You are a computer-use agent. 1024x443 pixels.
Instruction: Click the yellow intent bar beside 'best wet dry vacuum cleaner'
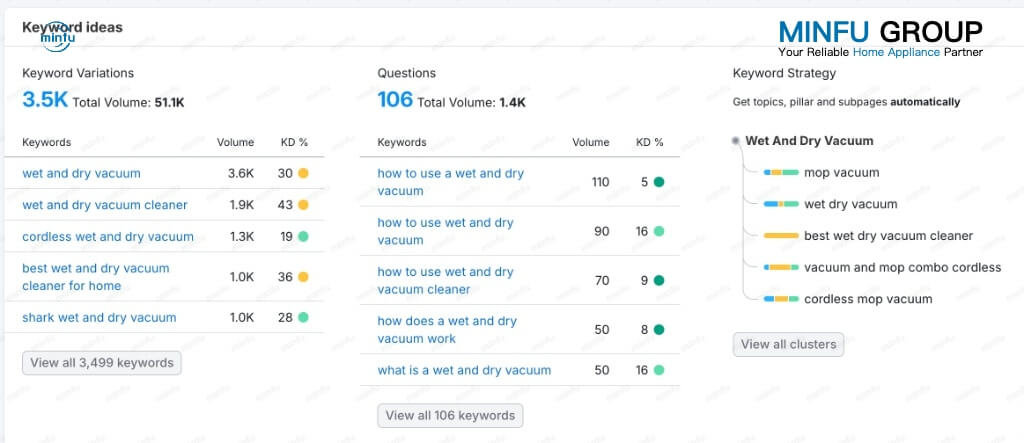(x=782, y=235)
